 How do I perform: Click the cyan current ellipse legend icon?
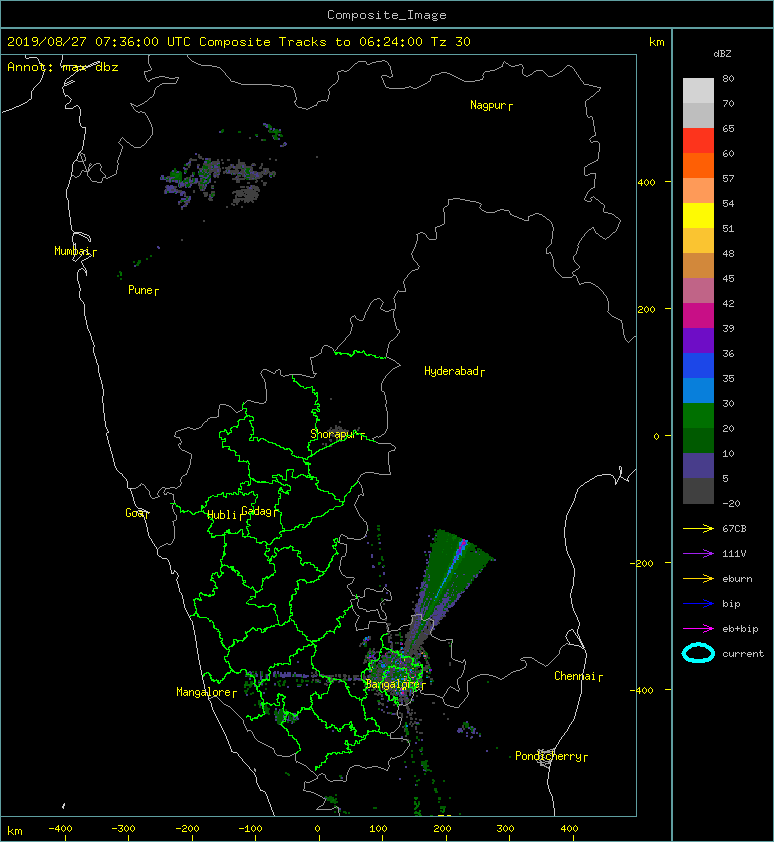[698, 654]
